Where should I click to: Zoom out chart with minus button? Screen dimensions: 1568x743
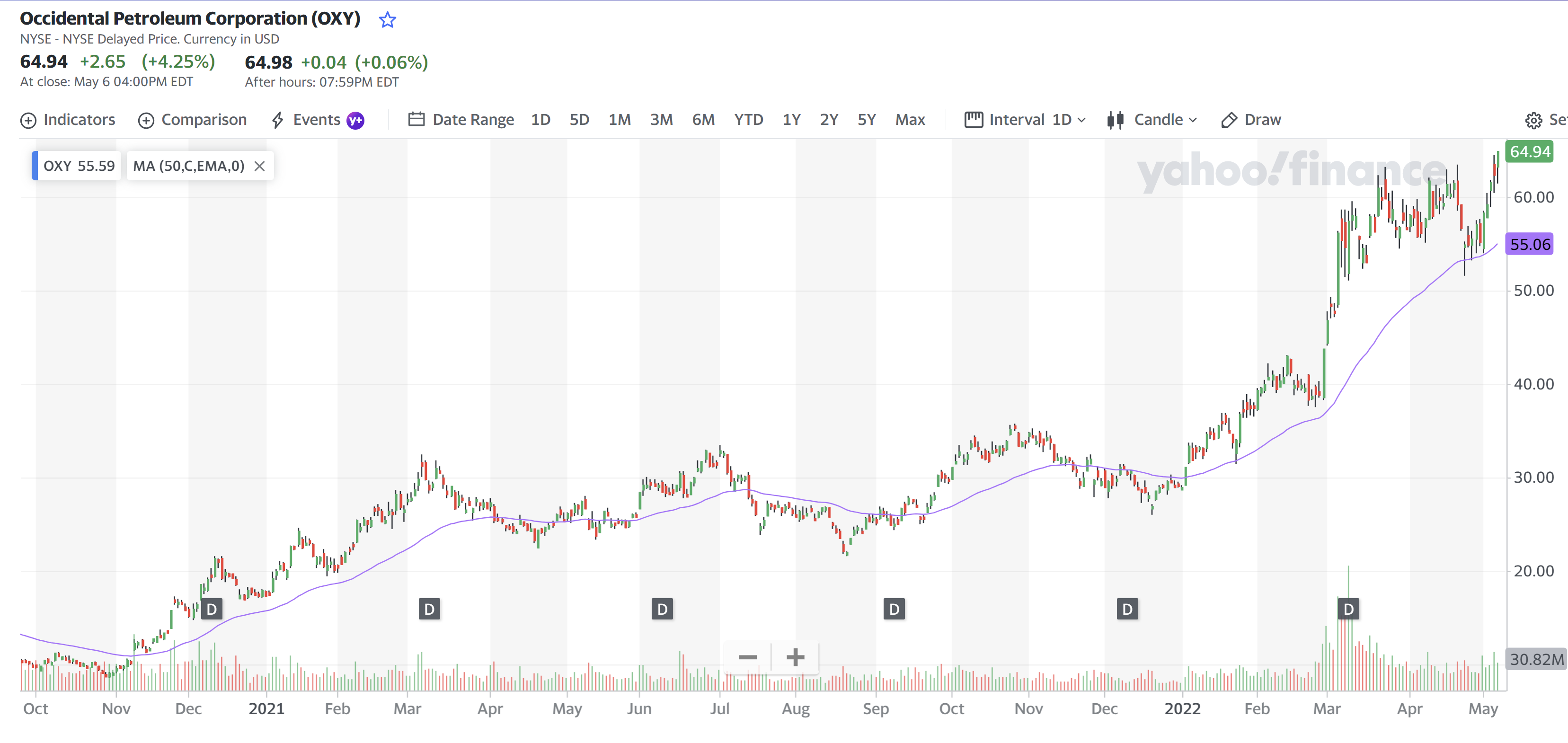pyautogui.click(x=747, y=657)
